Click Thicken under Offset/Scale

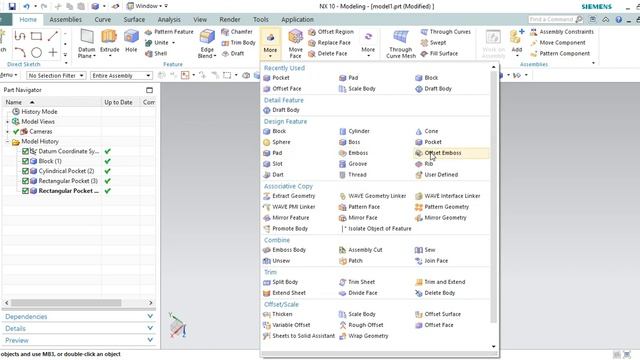[x=278, y=314]
